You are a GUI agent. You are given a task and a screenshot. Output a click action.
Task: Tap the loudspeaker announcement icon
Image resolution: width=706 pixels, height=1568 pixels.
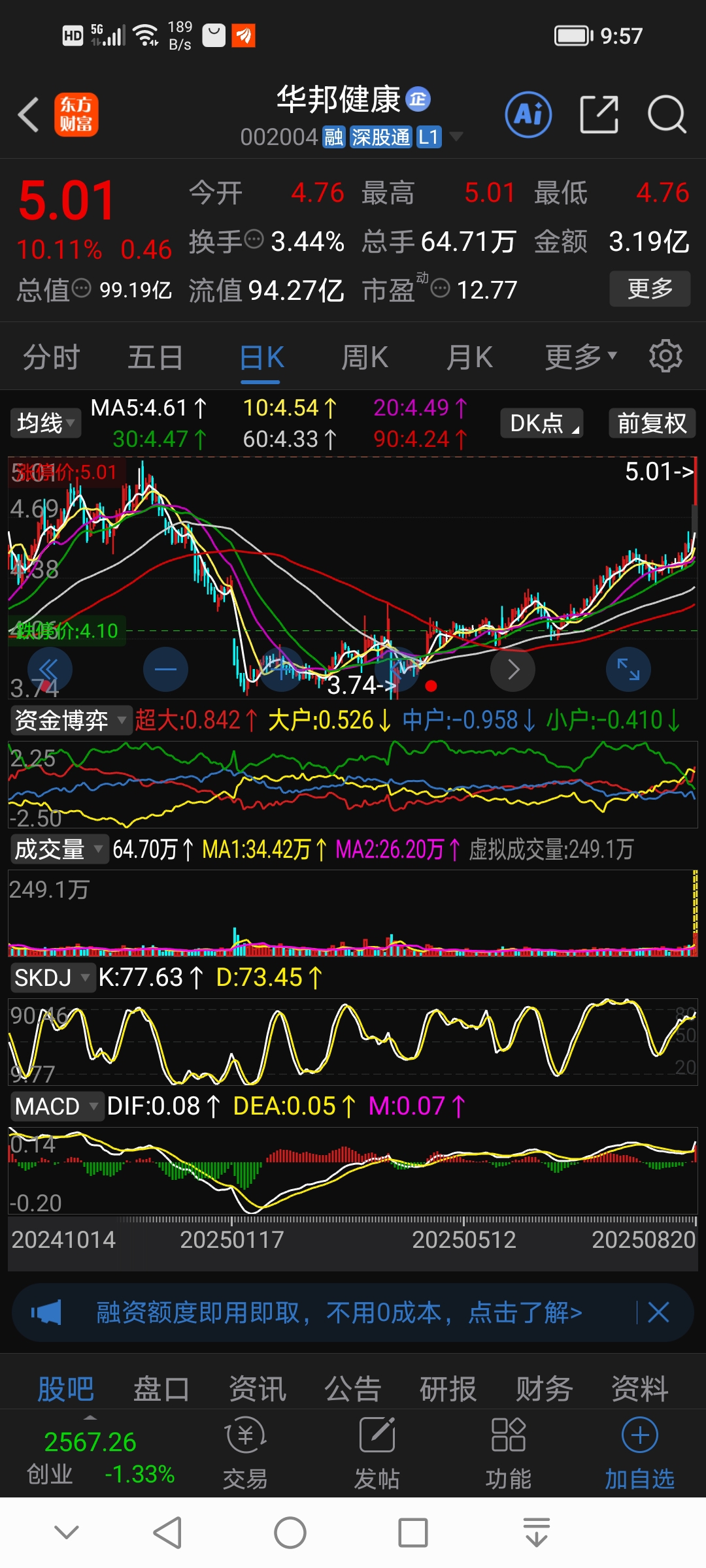pos(46,1312)
